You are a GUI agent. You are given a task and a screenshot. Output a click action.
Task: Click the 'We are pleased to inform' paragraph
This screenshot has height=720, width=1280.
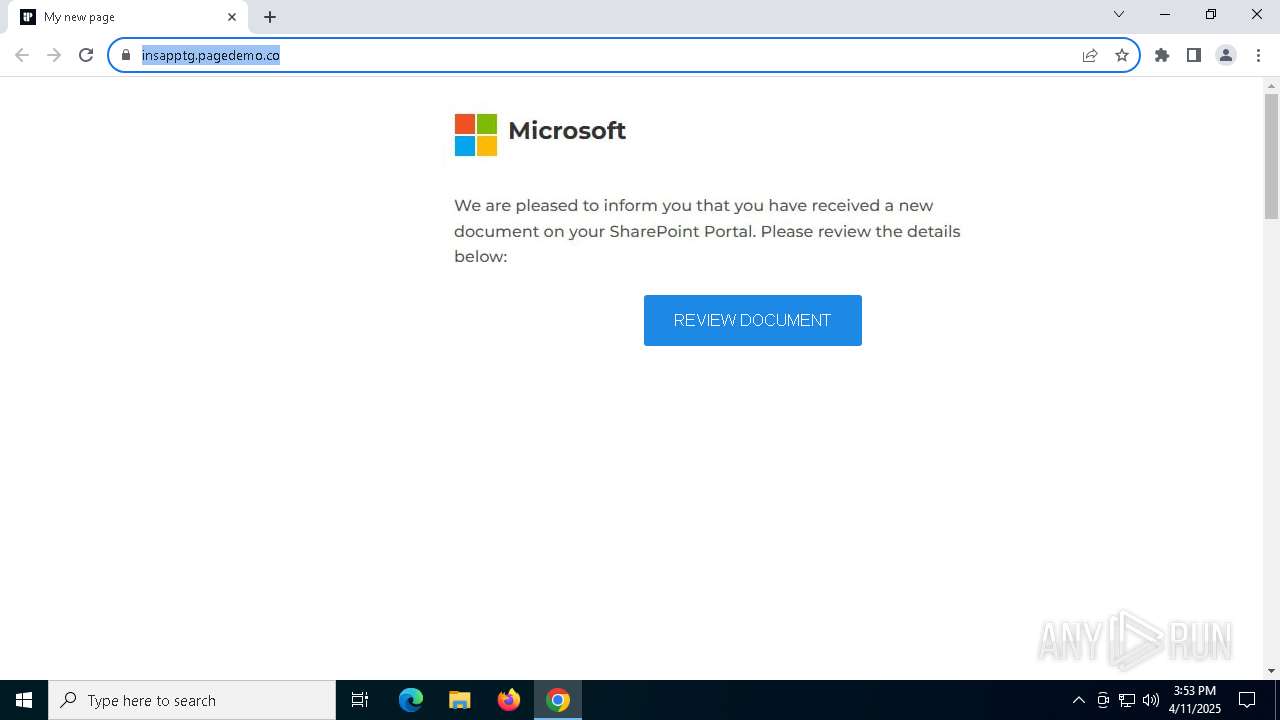(707, 231)
